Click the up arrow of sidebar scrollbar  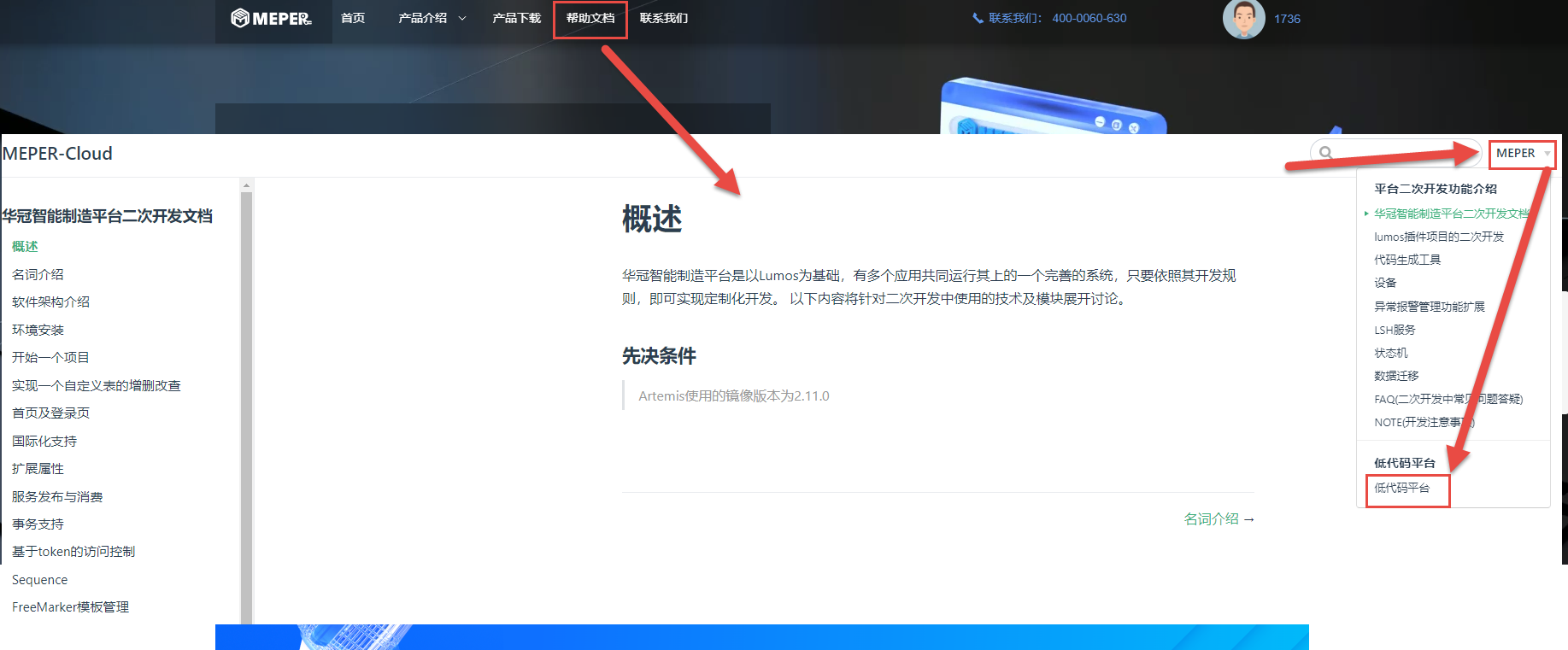(x=247, y=185)
